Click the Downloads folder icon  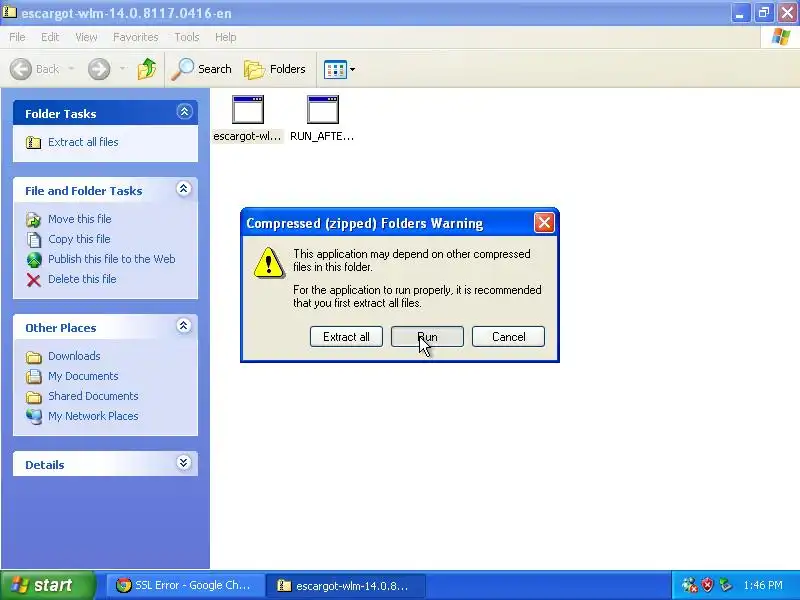(34, 357)
